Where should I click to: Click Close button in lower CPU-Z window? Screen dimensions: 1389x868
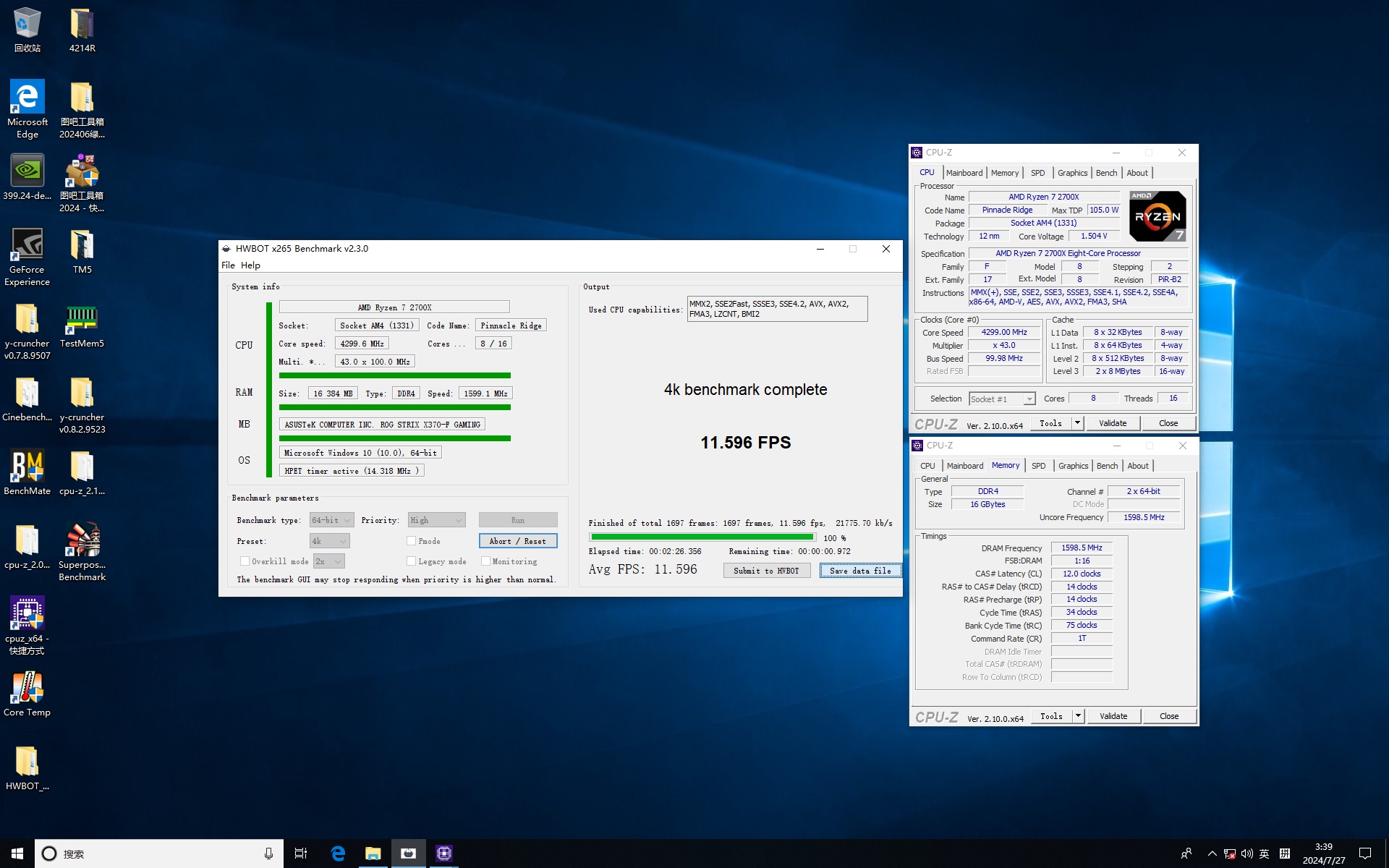coord(1169,716)
